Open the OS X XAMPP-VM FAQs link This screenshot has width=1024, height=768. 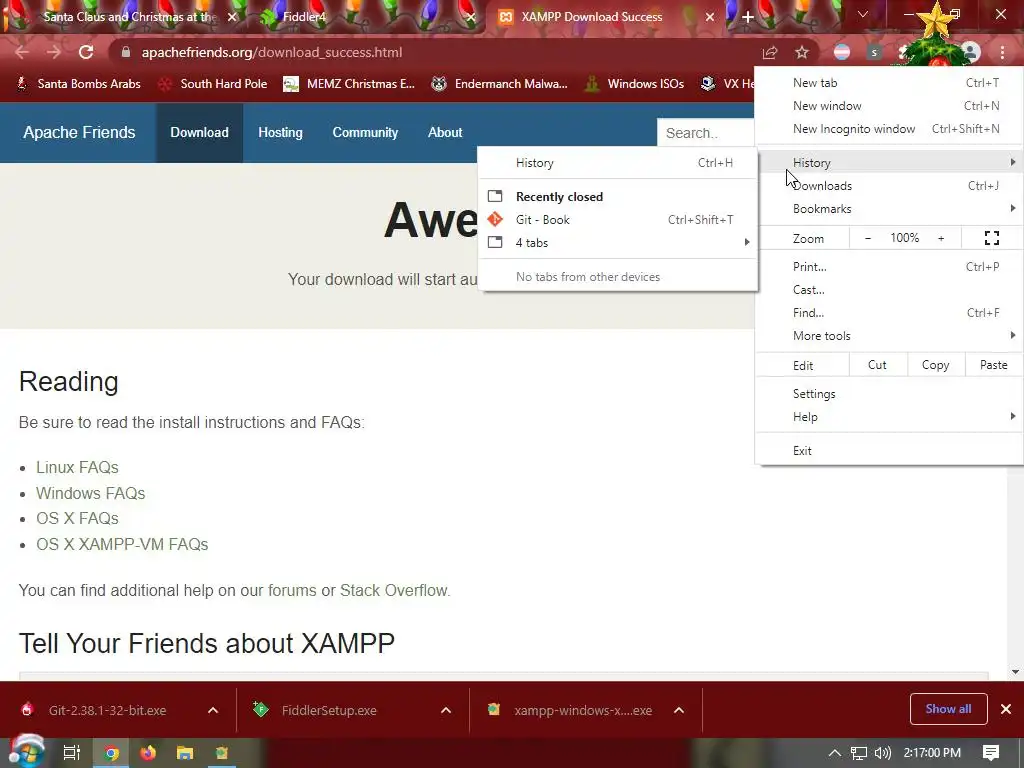[x=122, y=544]
